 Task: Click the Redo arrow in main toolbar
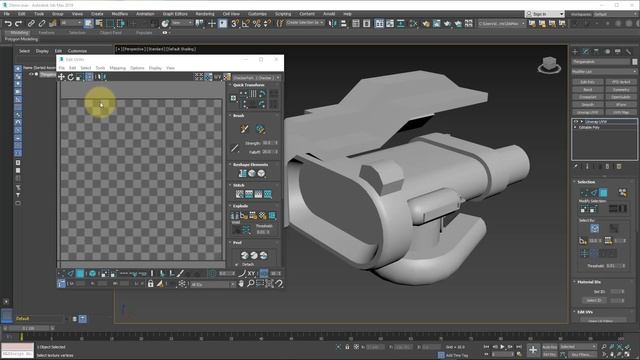point(18,24)
